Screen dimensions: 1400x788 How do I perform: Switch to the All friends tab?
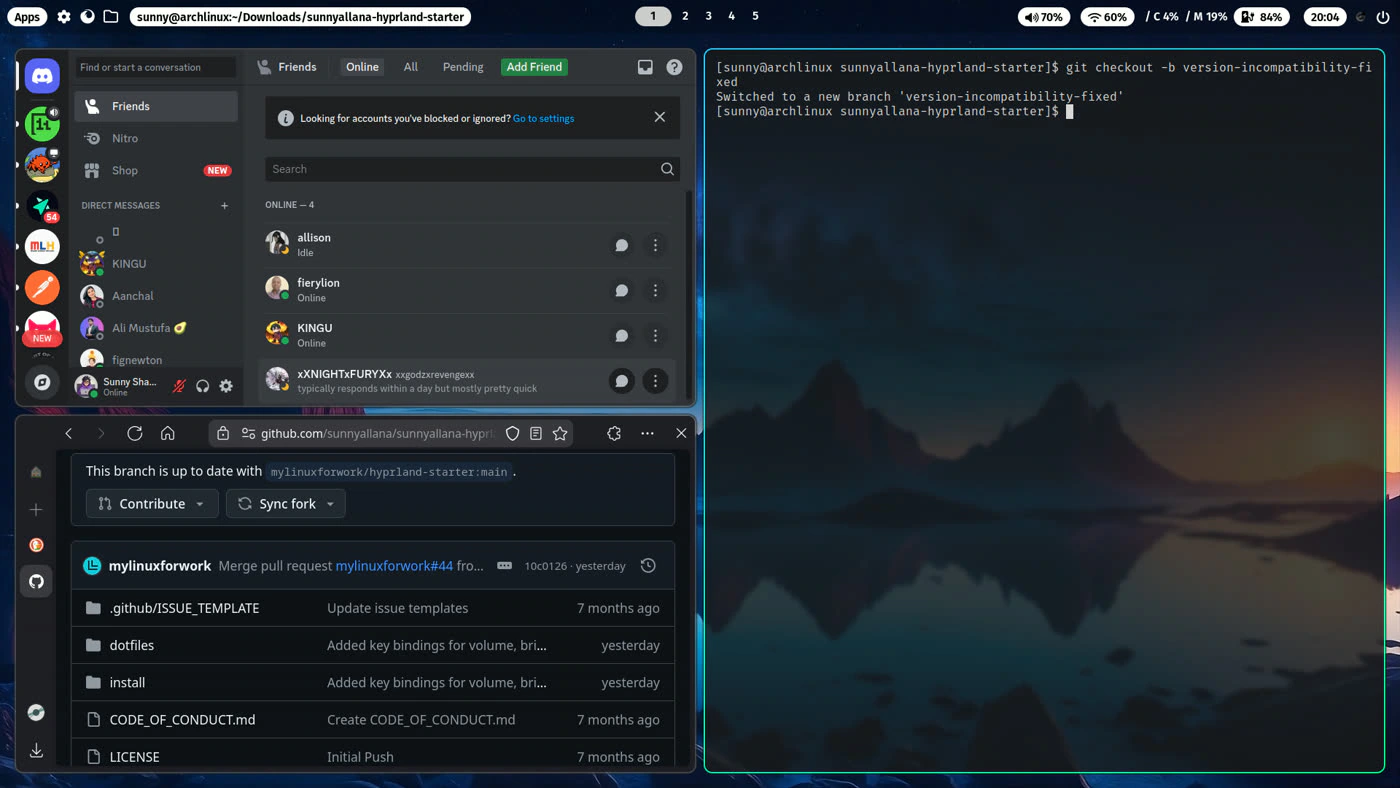pos(410,67)
